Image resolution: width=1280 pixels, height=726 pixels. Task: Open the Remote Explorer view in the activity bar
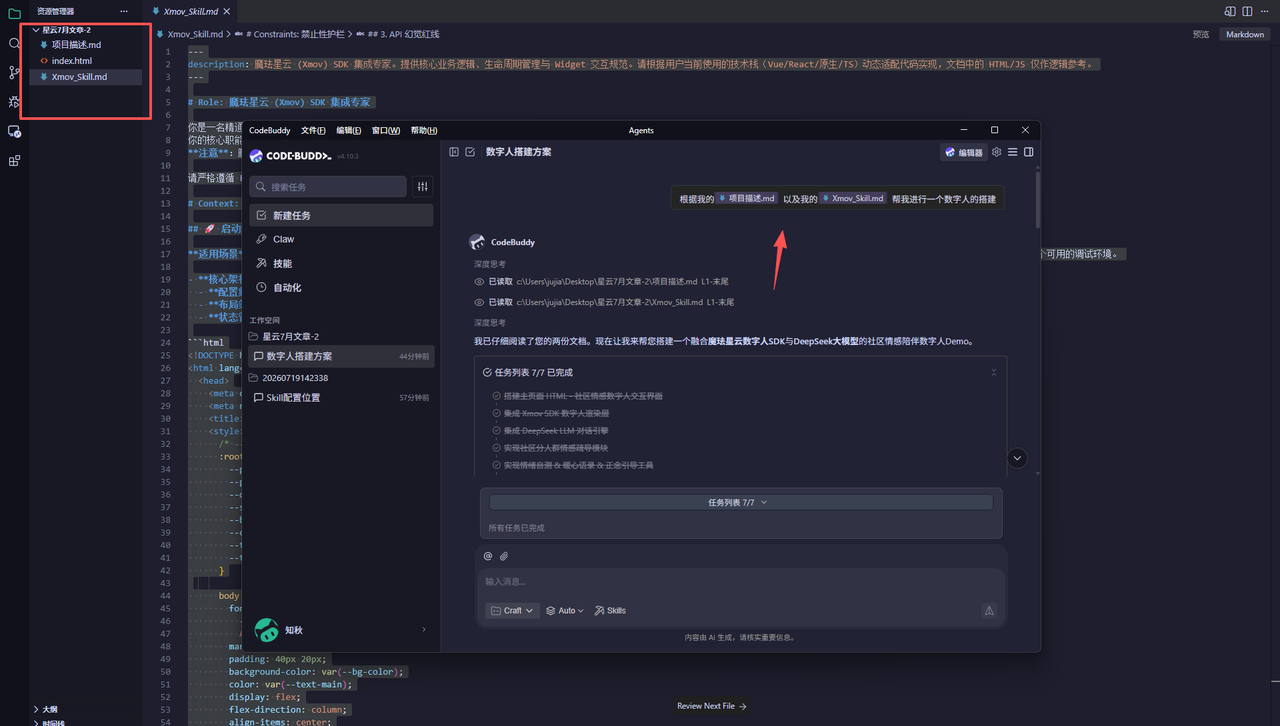click(14, 131)
